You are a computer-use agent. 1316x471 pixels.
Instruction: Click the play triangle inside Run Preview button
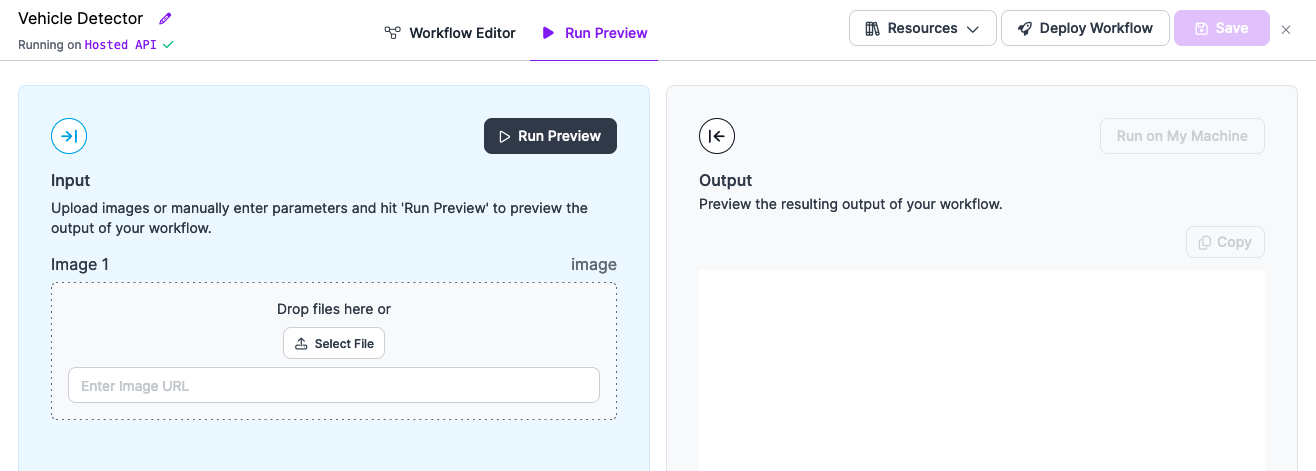tap(505, 136)
